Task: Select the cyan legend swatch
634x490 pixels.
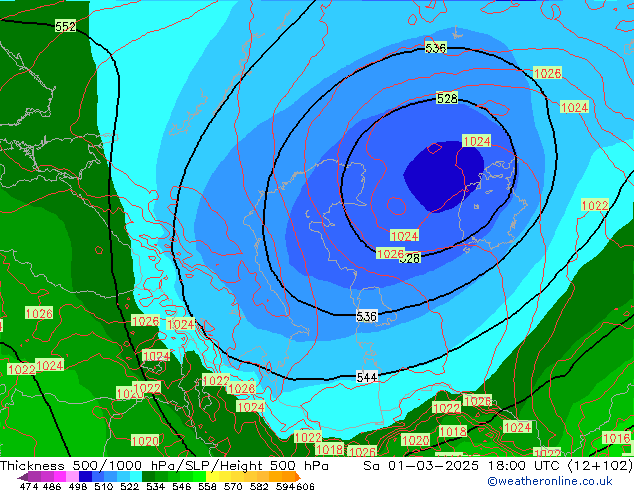Action: 136,476
